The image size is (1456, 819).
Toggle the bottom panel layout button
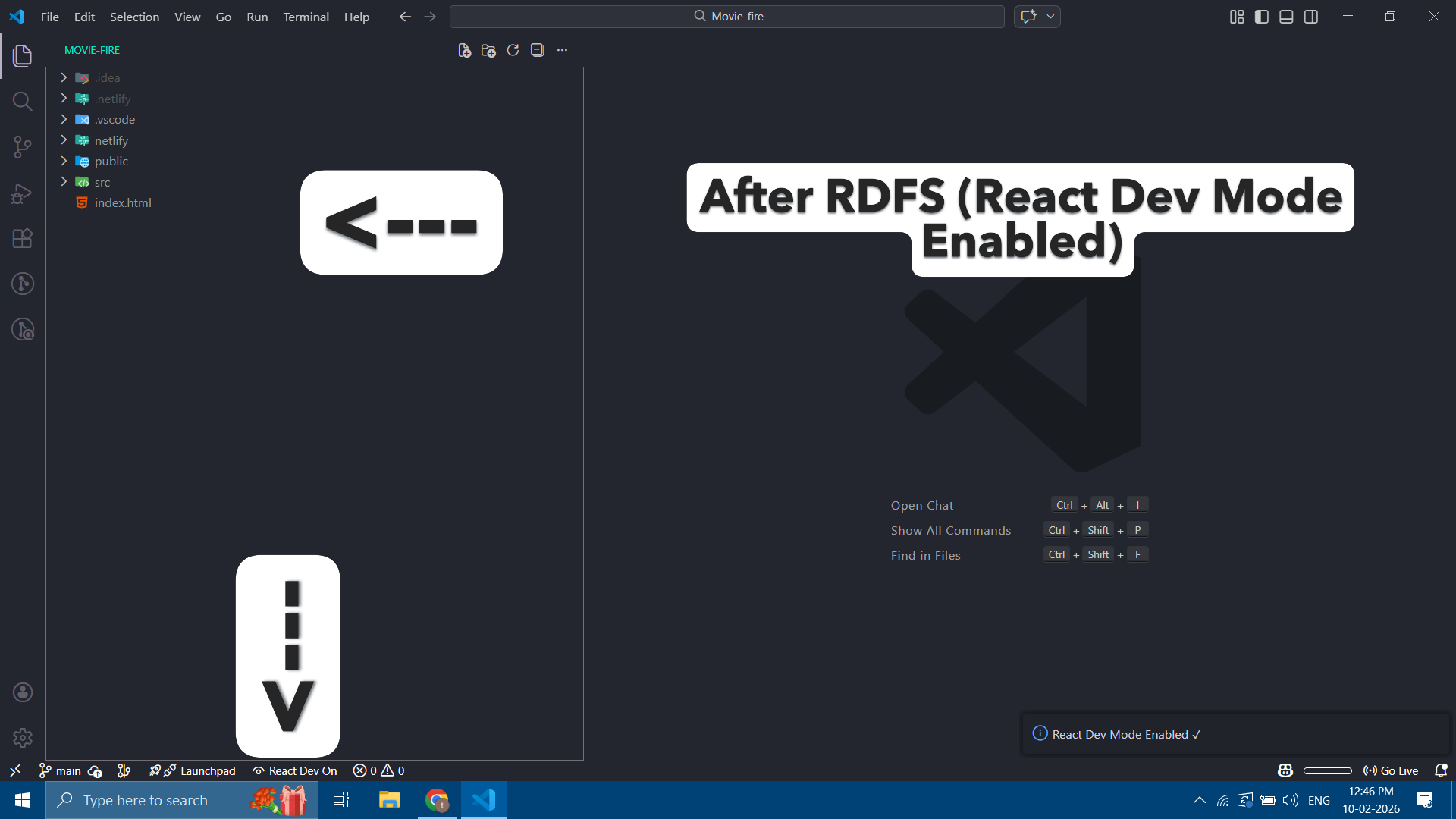pyautogui.click(x=1286, y=17)
